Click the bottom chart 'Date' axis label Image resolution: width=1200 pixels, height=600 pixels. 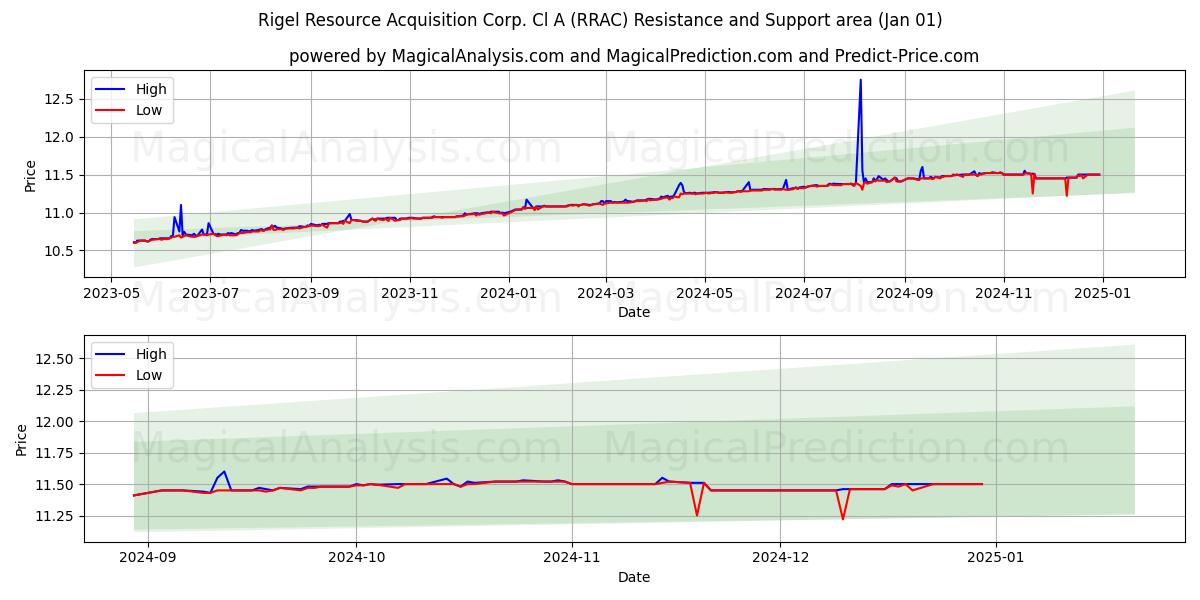[634, 577]
